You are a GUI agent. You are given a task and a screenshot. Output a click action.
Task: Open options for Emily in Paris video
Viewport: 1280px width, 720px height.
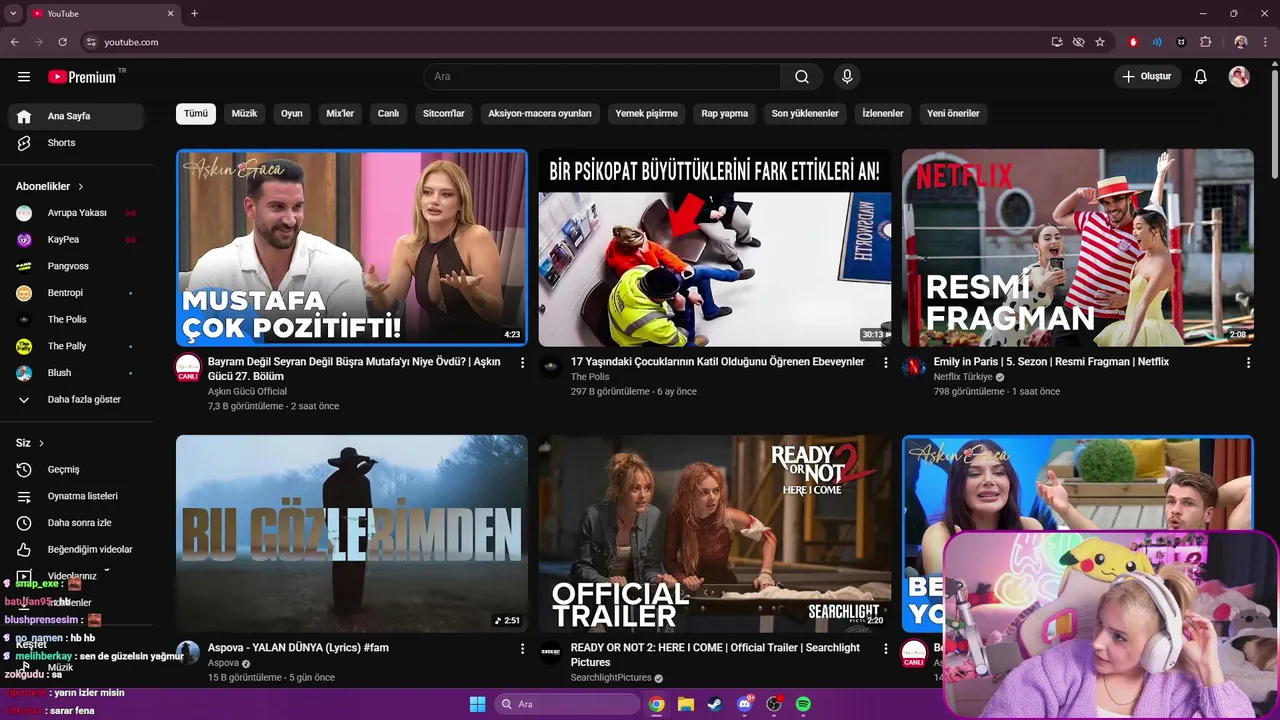click(x=1248, y=363)
